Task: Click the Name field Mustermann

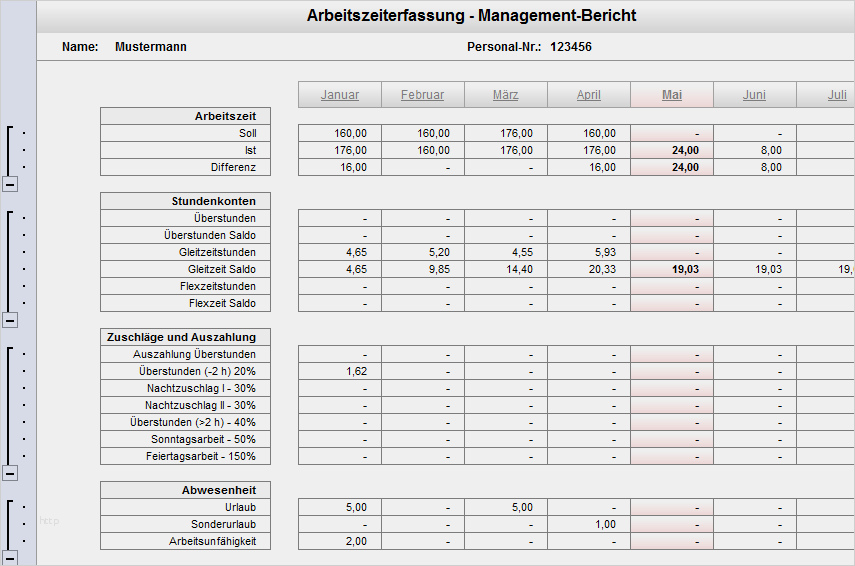Action: pyautogui.click(x=150, y=47)
